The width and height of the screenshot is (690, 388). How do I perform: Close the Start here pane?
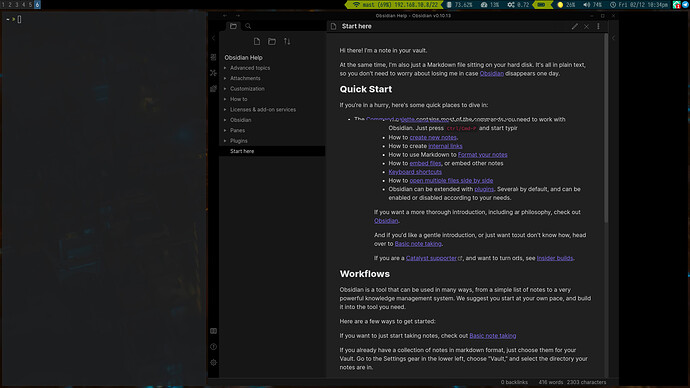(x=587, y=26)
